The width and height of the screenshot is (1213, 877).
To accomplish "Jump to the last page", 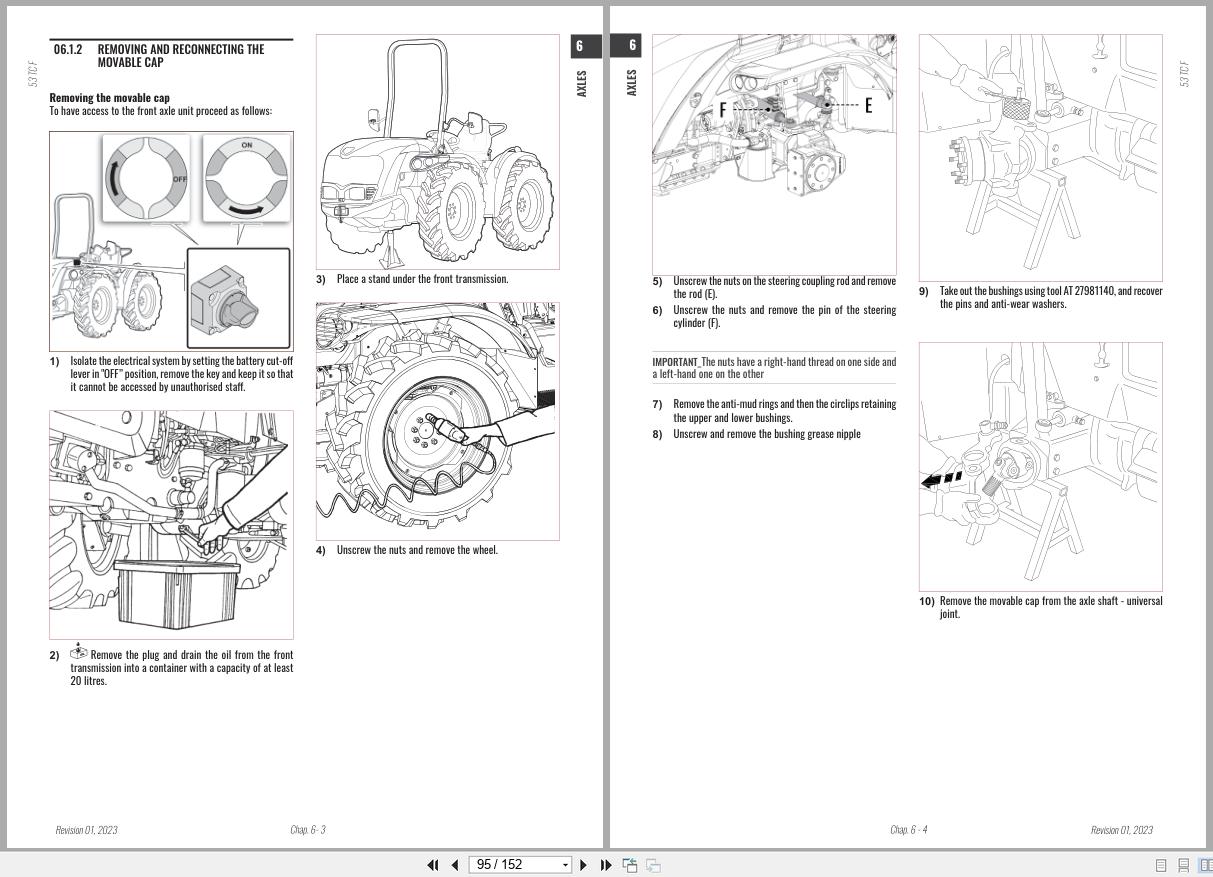I will tap(606, 865).
